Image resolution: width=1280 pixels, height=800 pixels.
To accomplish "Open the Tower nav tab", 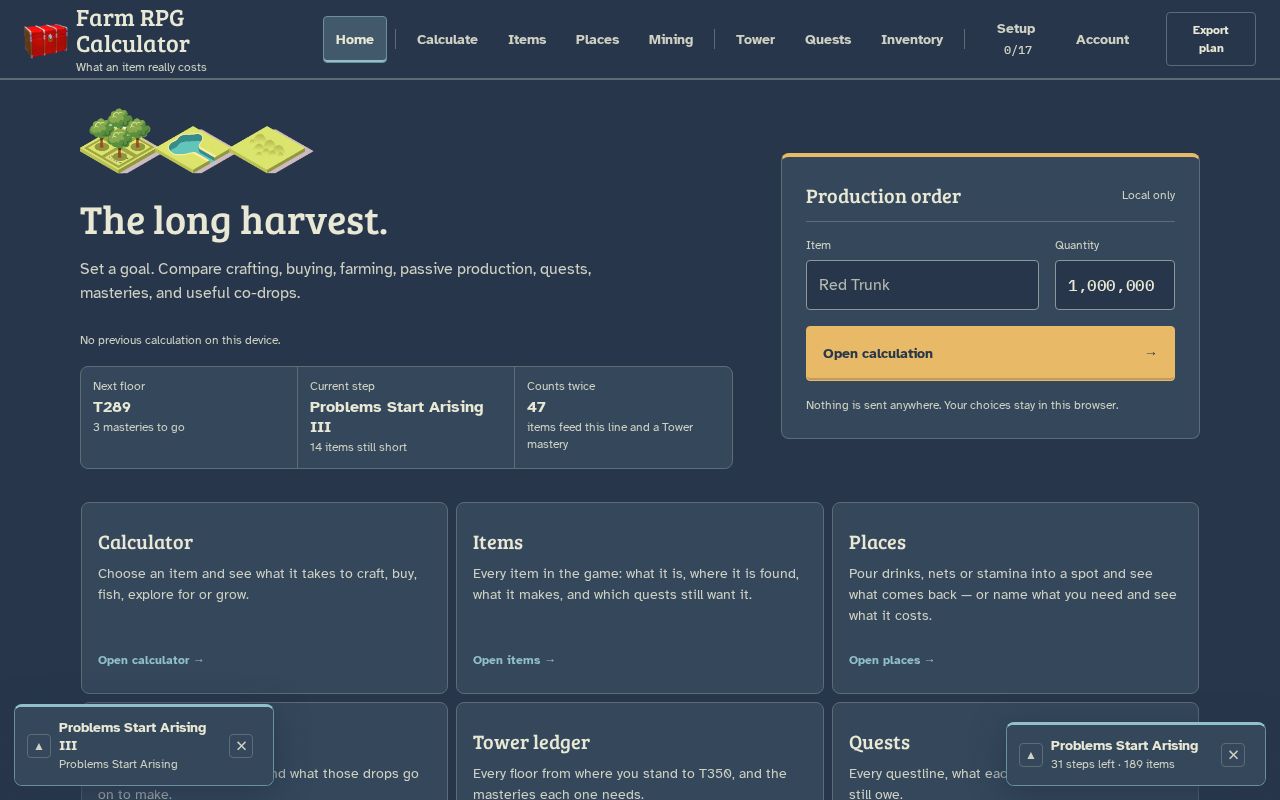I will [755, 40].
